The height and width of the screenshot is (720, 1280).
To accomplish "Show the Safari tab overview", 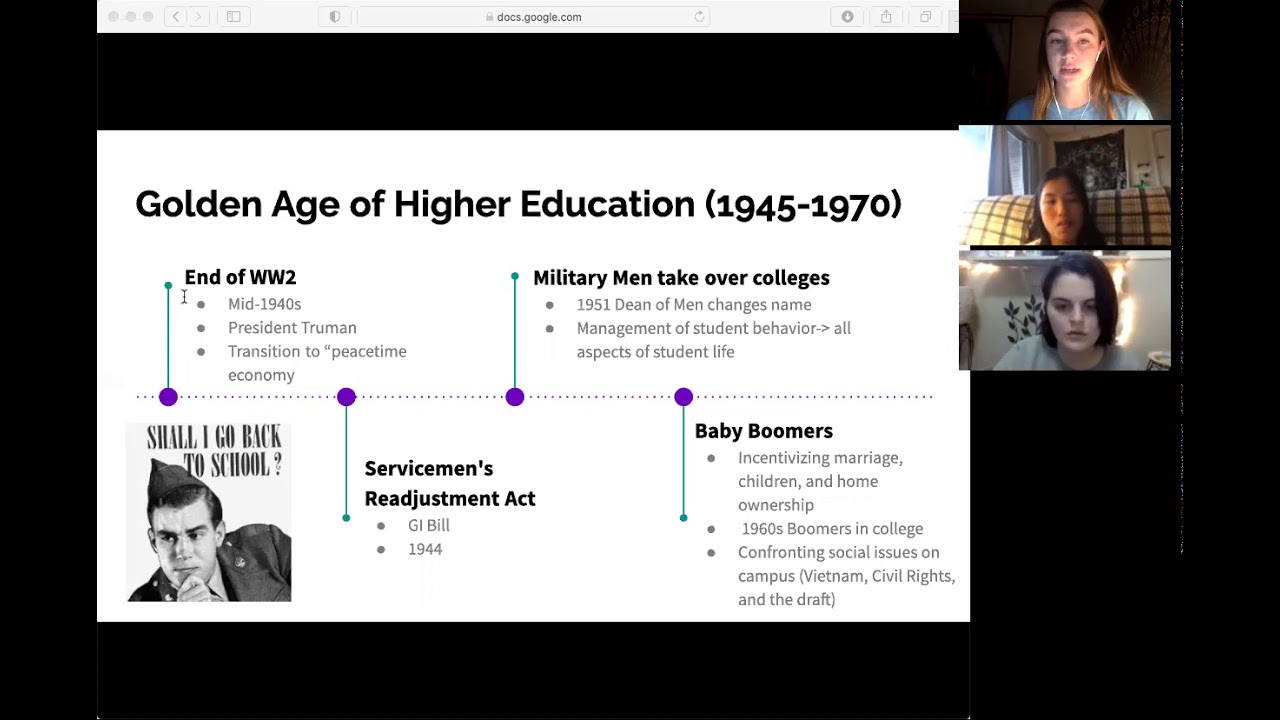I will (x=925, y=16).
